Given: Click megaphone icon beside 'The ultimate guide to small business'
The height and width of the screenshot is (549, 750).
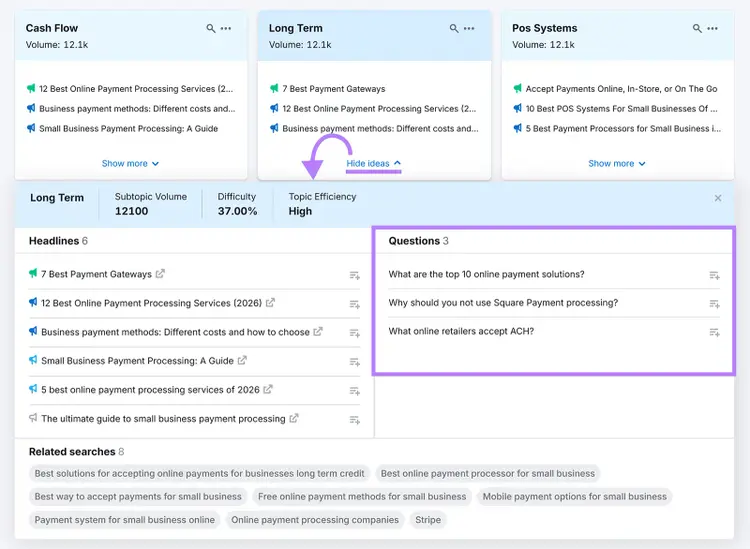Looking at the screenshot, I should tap(33, 418).
